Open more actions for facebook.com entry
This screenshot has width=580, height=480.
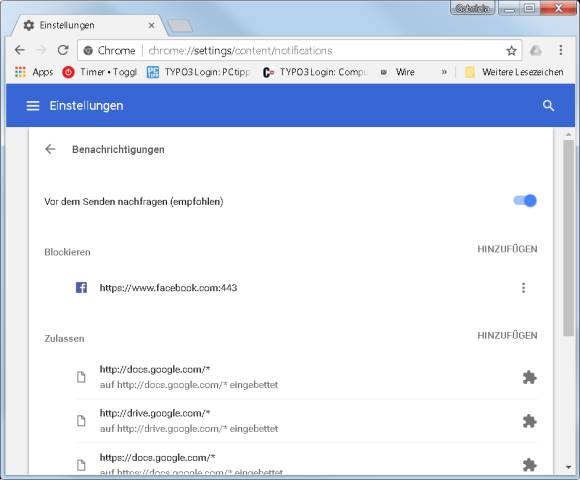[523, 288]
